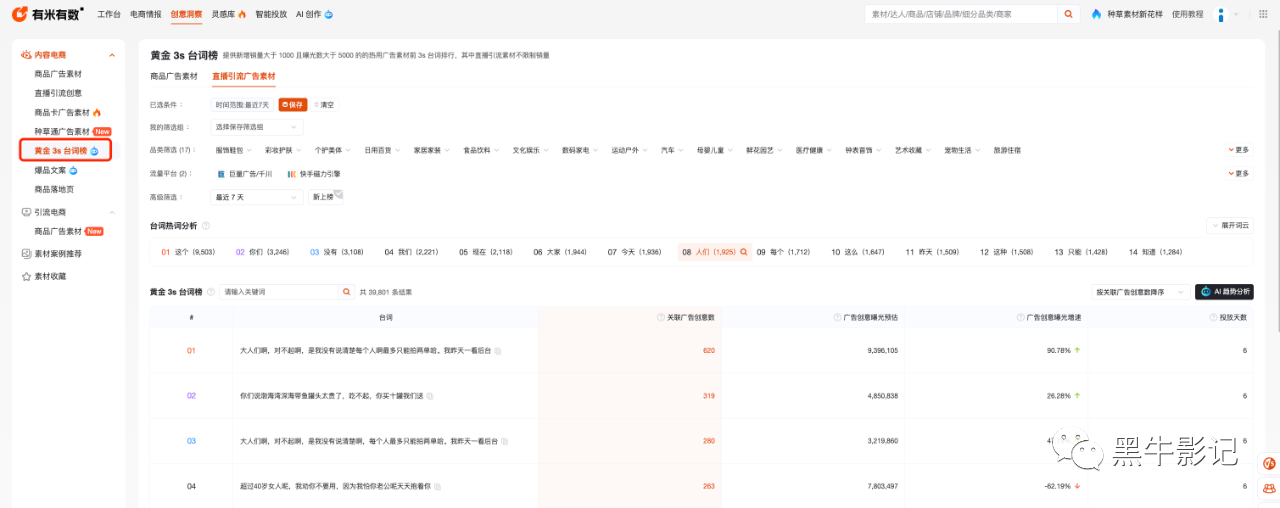Click the 种草素材新花样 rocket notice
The image size is (1280, 508).
pos(1125,14)
